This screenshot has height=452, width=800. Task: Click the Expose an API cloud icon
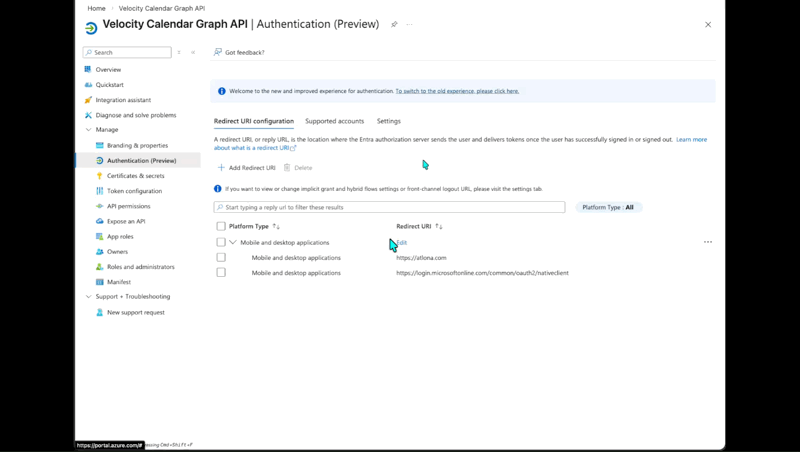(x=99, y=221)
